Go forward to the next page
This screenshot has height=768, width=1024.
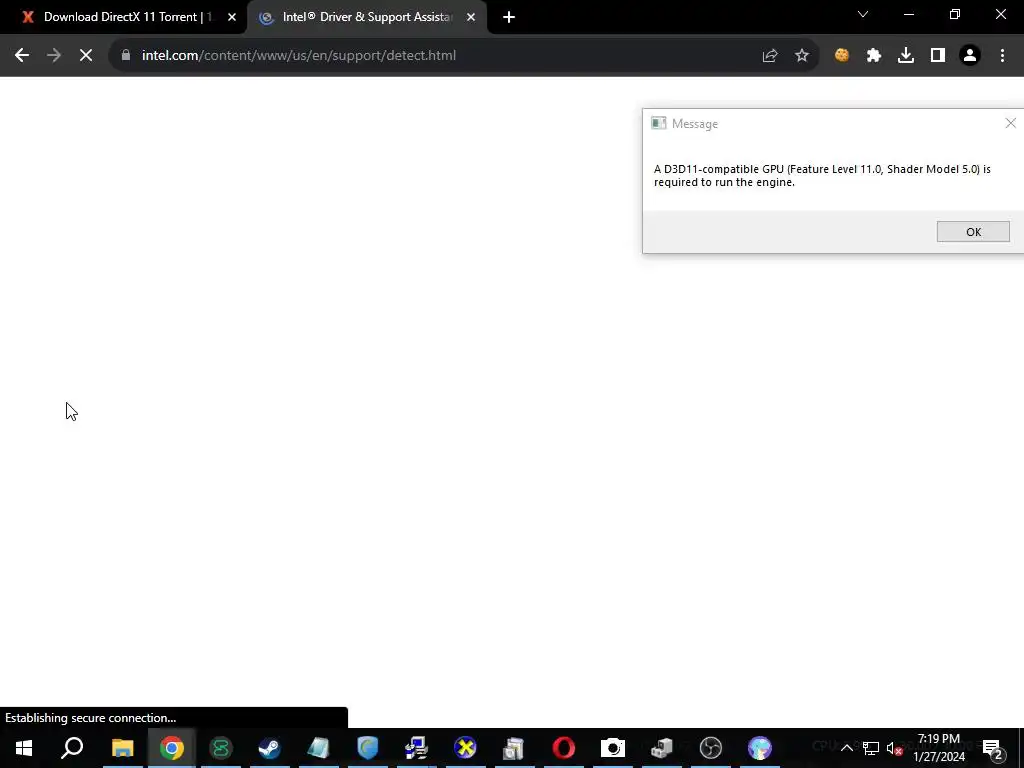[54, 56]
